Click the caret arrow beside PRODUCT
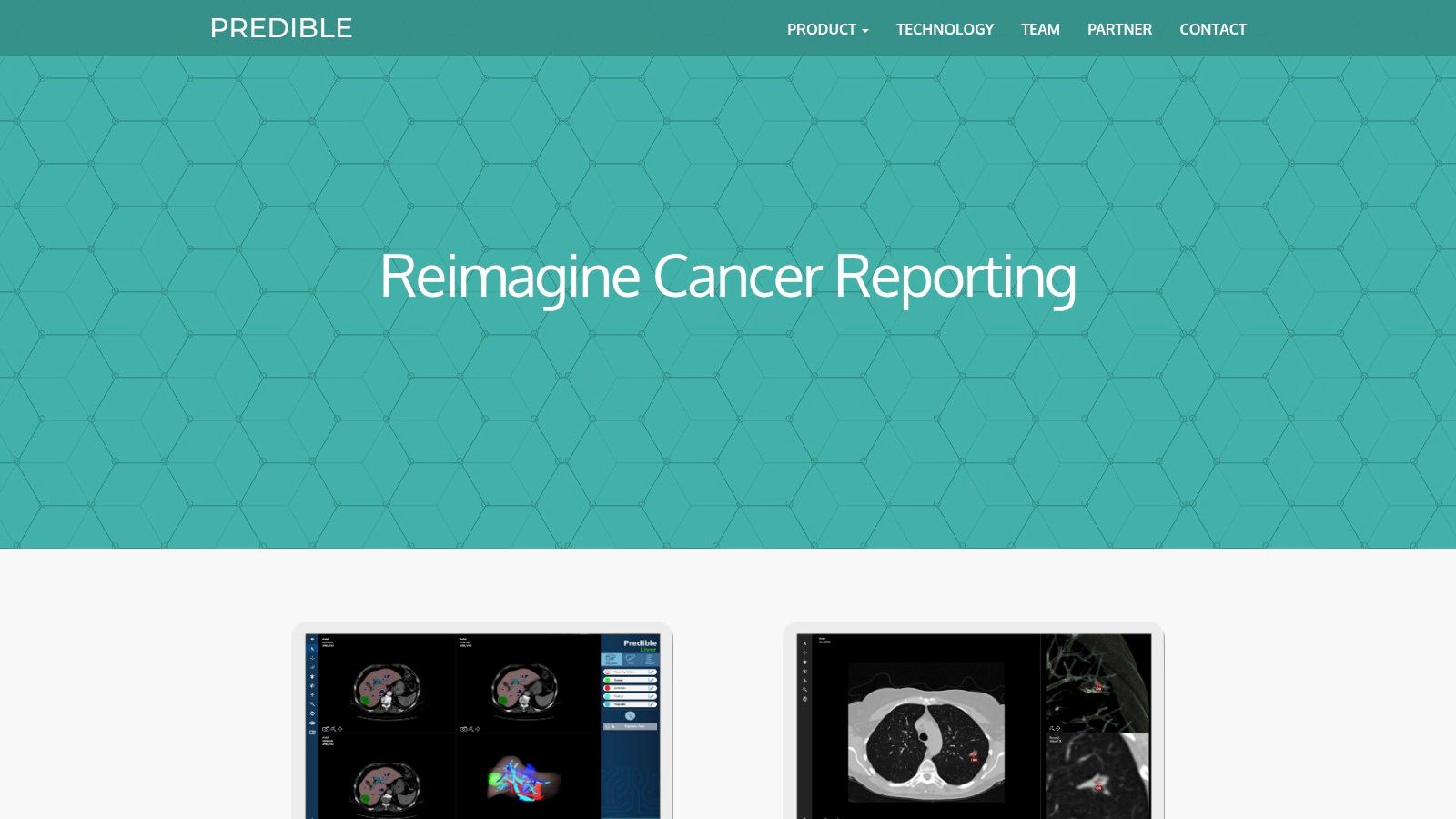 tap(865, 31)
